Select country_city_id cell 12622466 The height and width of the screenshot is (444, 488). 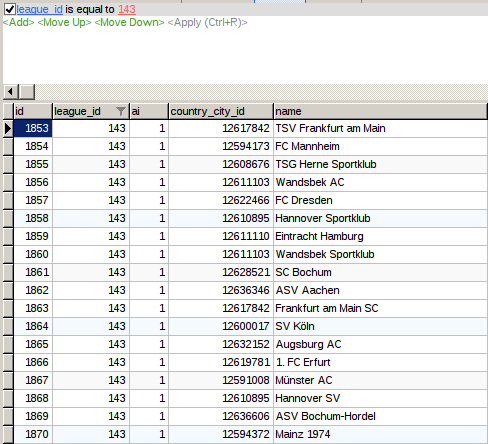(221, 200)
